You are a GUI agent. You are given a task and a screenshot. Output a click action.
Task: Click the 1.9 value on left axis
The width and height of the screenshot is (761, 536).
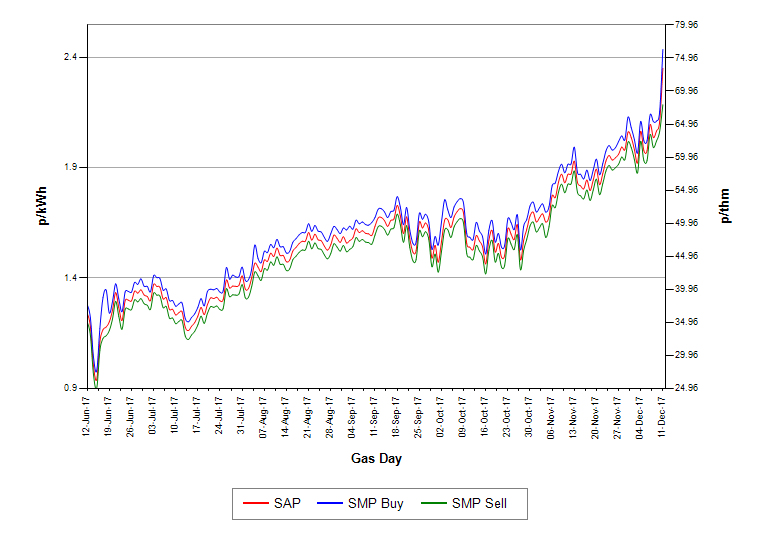(71, 167)
